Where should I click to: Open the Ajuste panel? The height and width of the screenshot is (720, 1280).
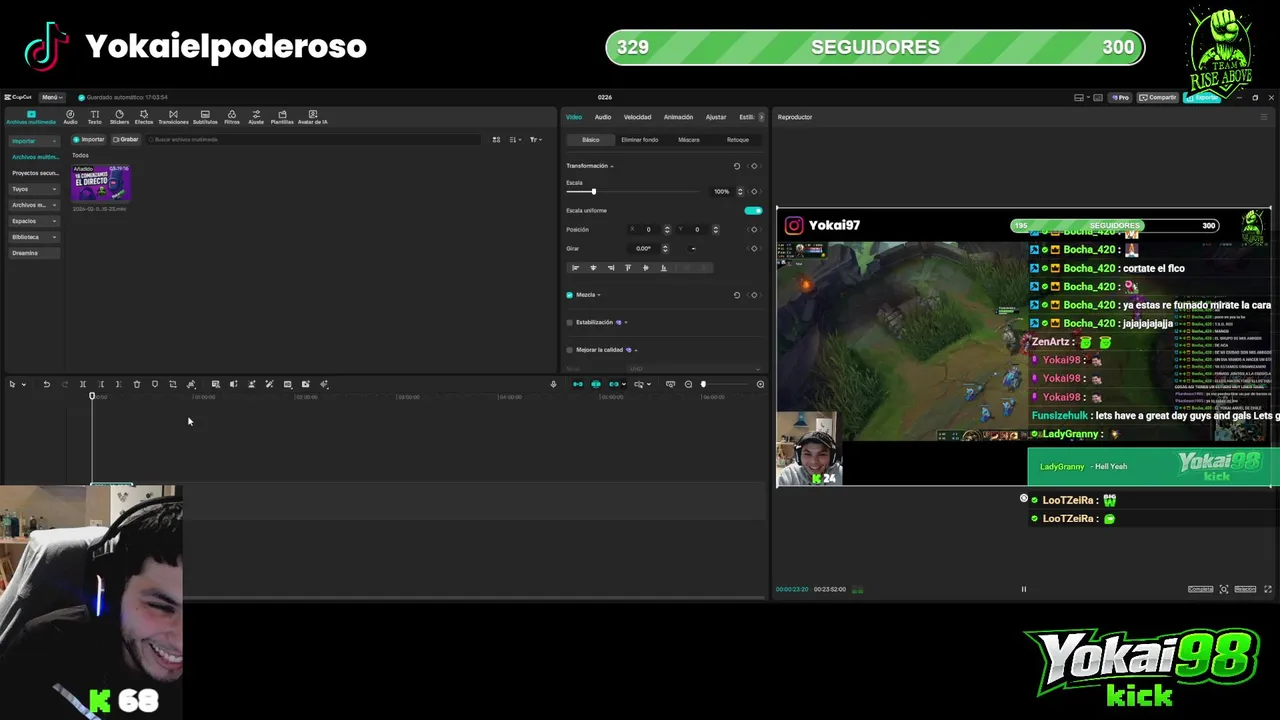[256, 117]
